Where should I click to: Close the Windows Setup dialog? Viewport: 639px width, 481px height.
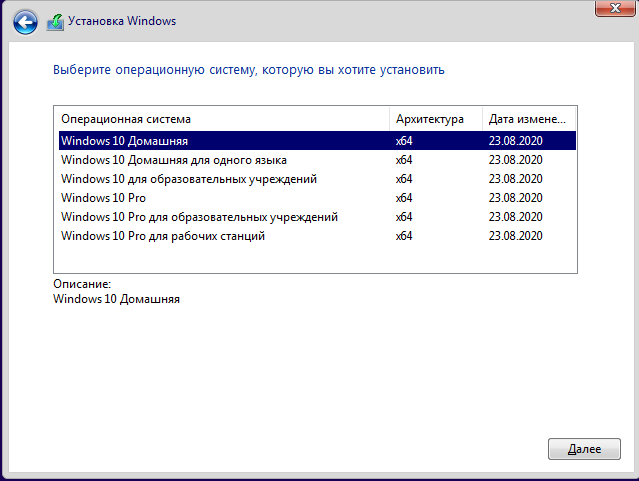[x=615, y=8]
